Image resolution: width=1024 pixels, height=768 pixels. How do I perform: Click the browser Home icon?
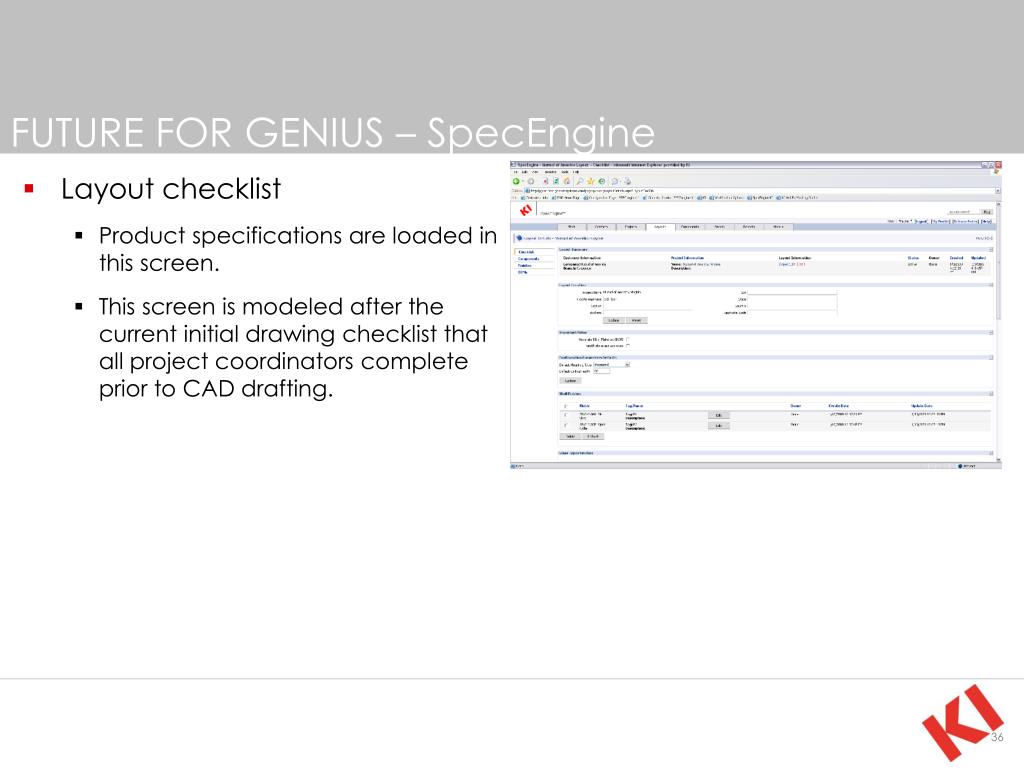tap(567, 181)
